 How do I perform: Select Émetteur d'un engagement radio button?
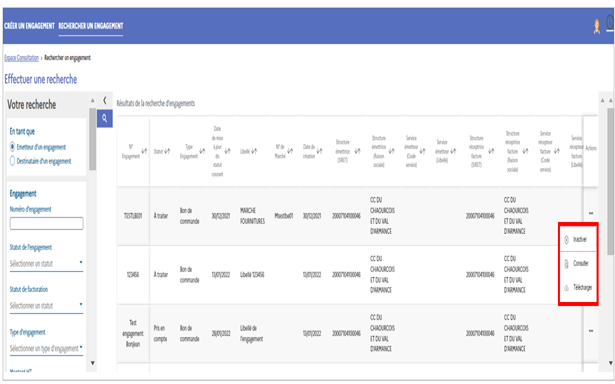point(13,147)
